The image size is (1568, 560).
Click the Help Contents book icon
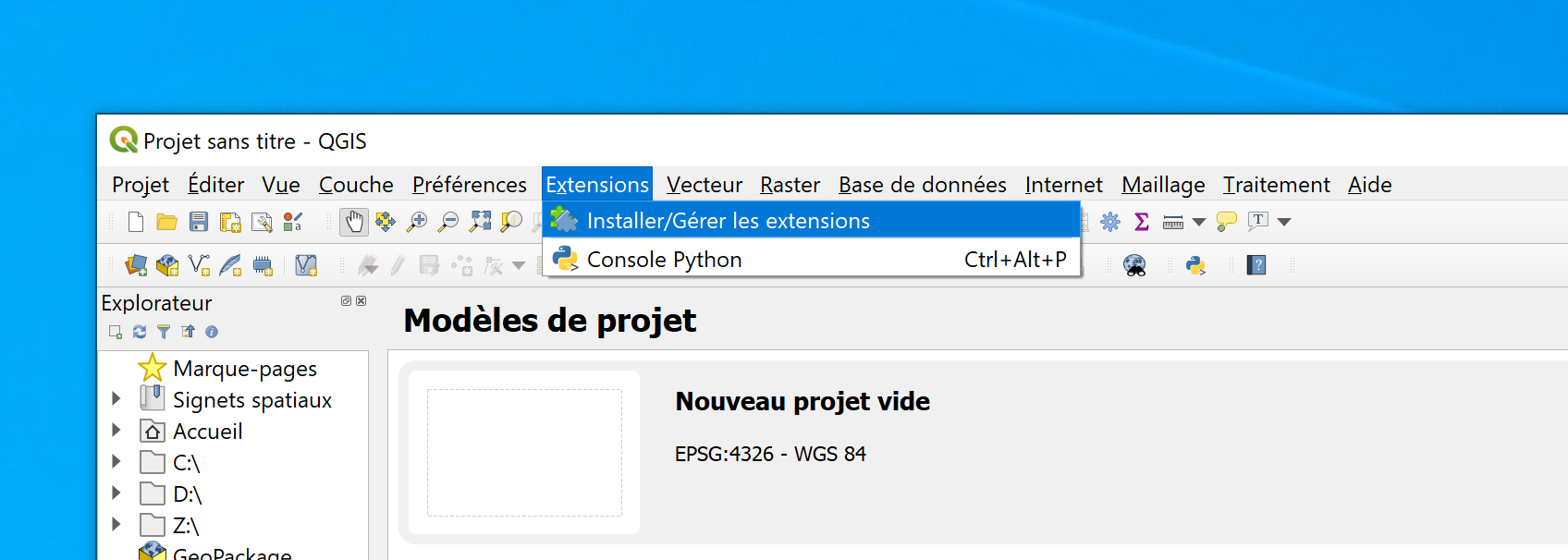[x=1256, y=266]
